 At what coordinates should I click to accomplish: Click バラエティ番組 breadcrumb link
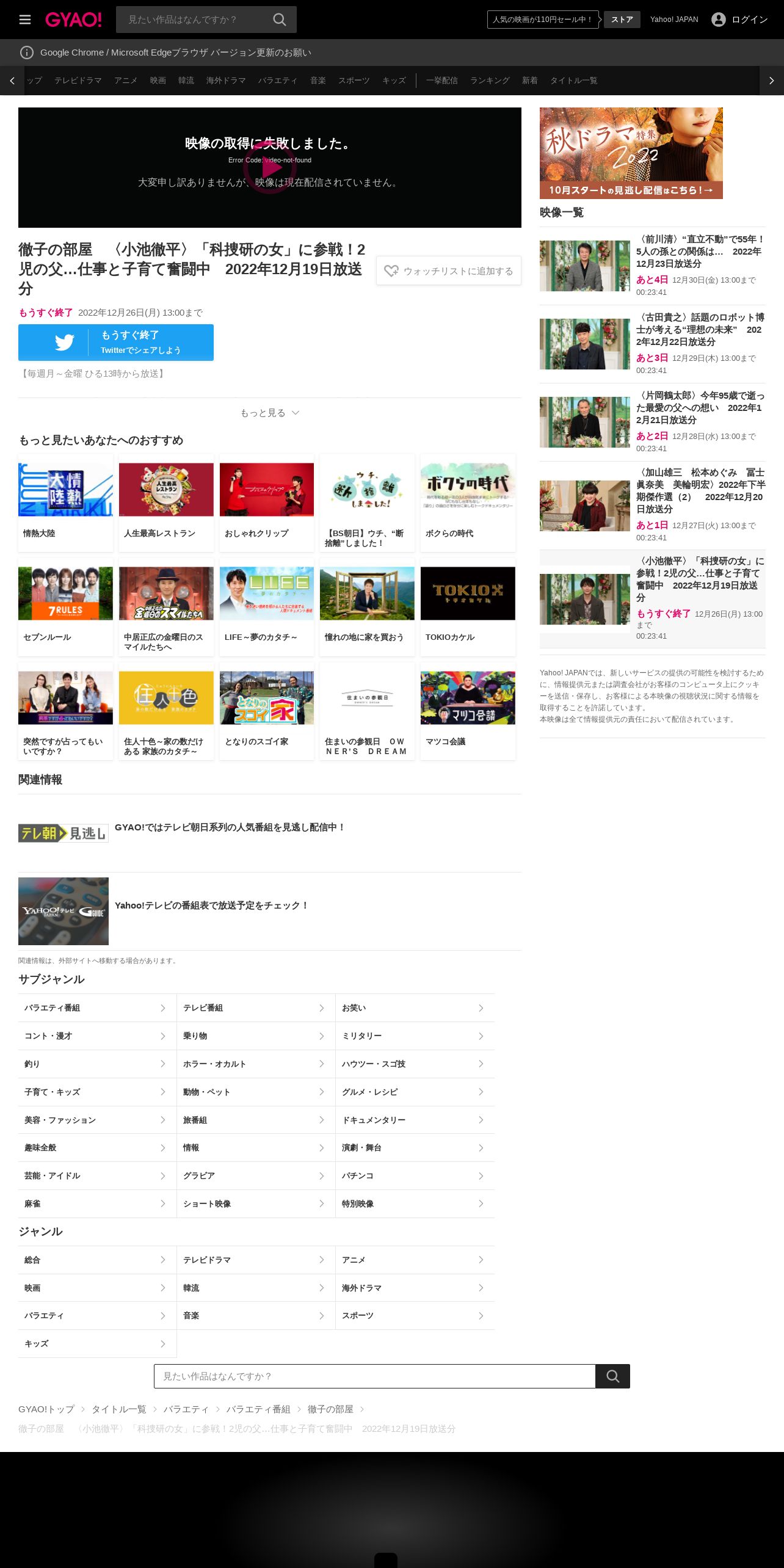[258, 1409]
